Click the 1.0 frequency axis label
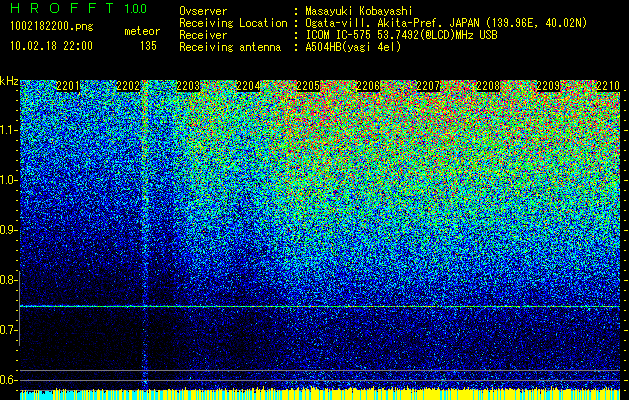The image size is (629, 400). point(9,180)
